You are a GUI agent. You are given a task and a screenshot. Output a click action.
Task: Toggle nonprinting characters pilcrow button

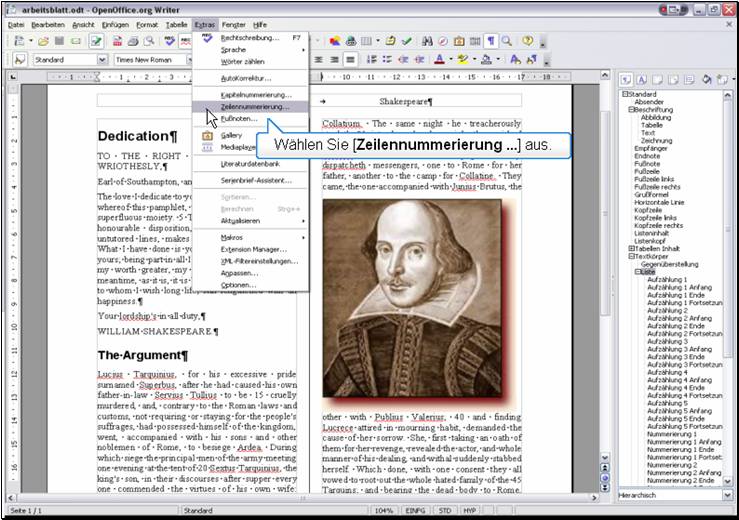pos(490,41)
